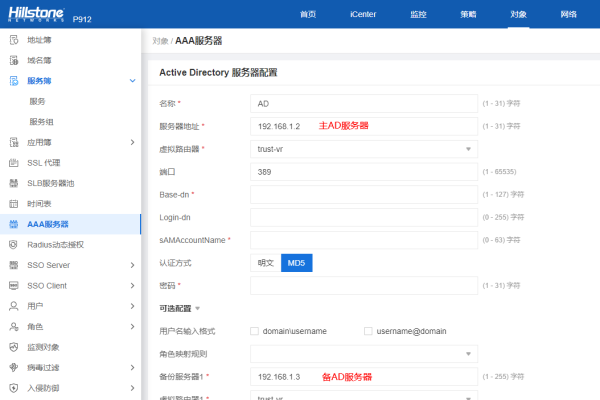Screen dimensions: 600x400
Task: Collapse the 服务簿 sidebar chevron
Action: coord(132,81)
